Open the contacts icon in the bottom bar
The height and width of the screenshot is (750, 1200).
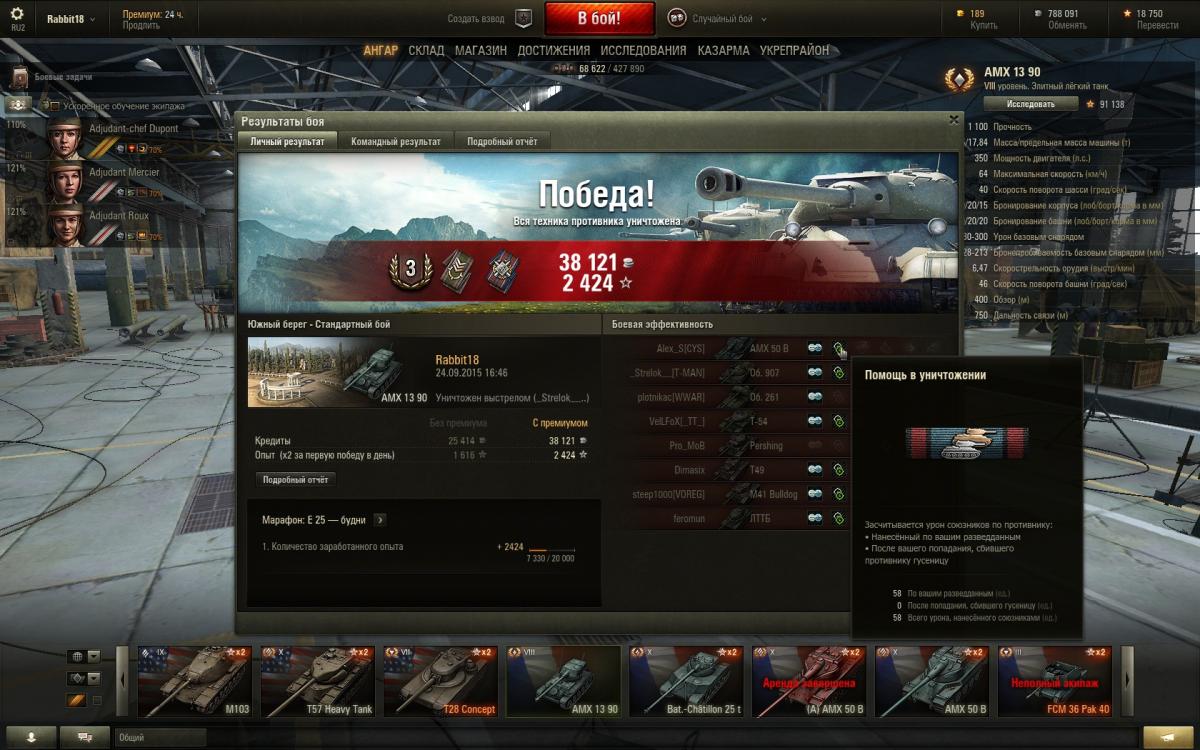[x=32, y=737]
